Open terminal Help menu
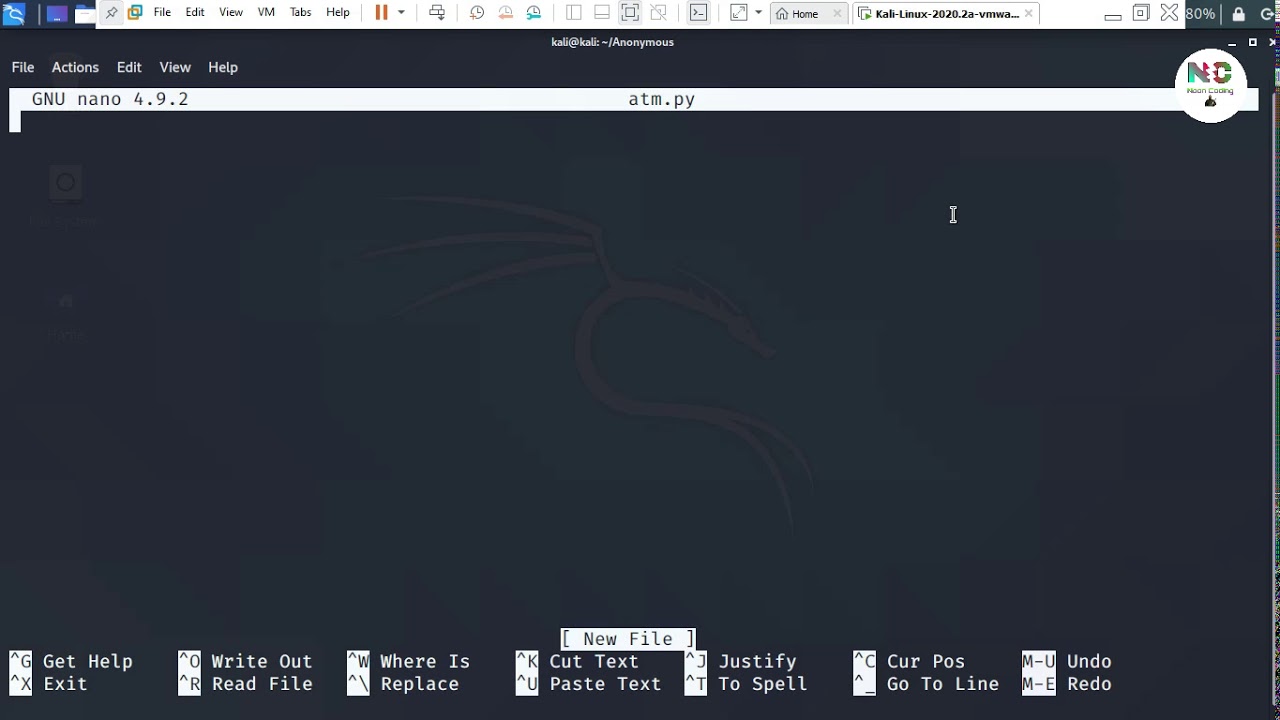Viewport: 1280px width, 720px height. click(223, 67)
